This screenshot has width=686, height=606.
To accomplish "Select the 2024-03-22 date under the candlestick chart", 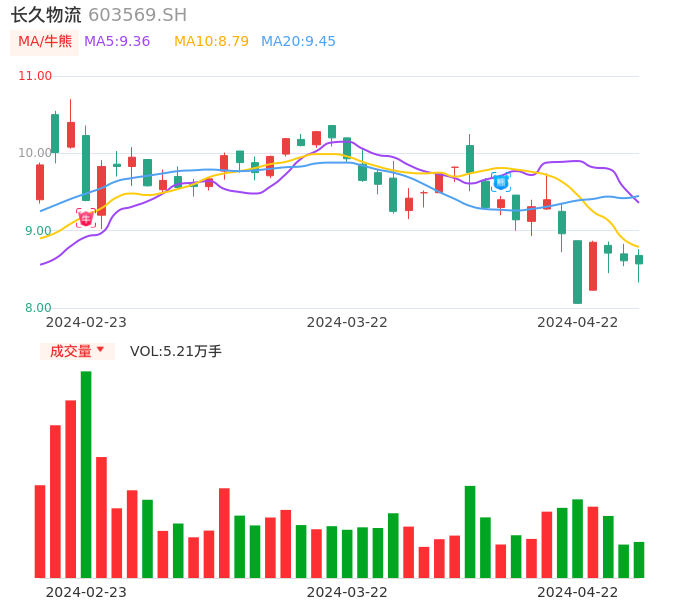I will pos(347,322).
